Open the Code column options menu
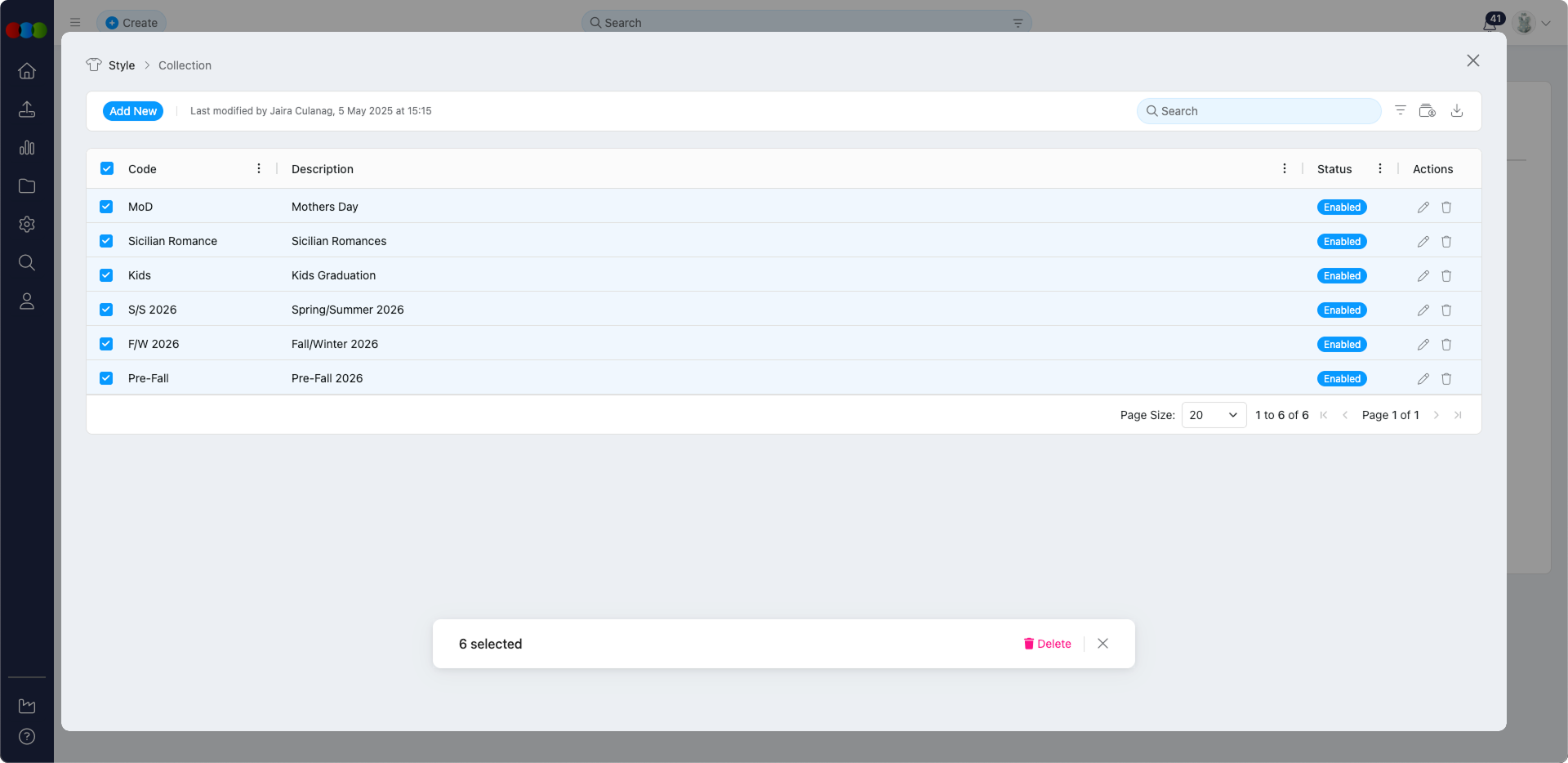Image resolution: width=1568 pixels, height=763 pixels. (x=259, y=168)
